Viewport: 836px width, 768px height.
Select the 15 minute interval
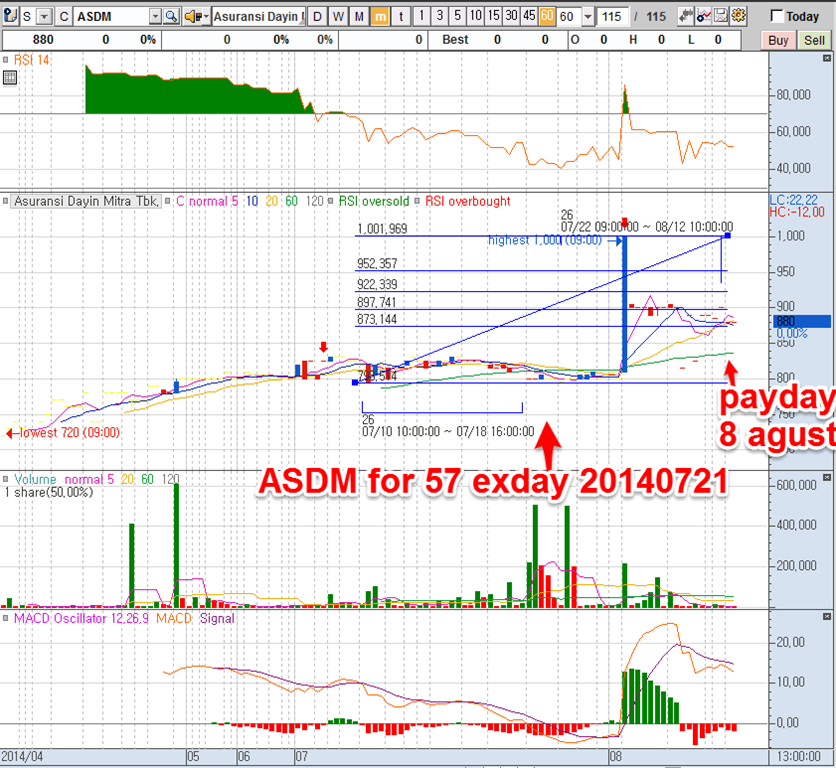tap(494, 16)
